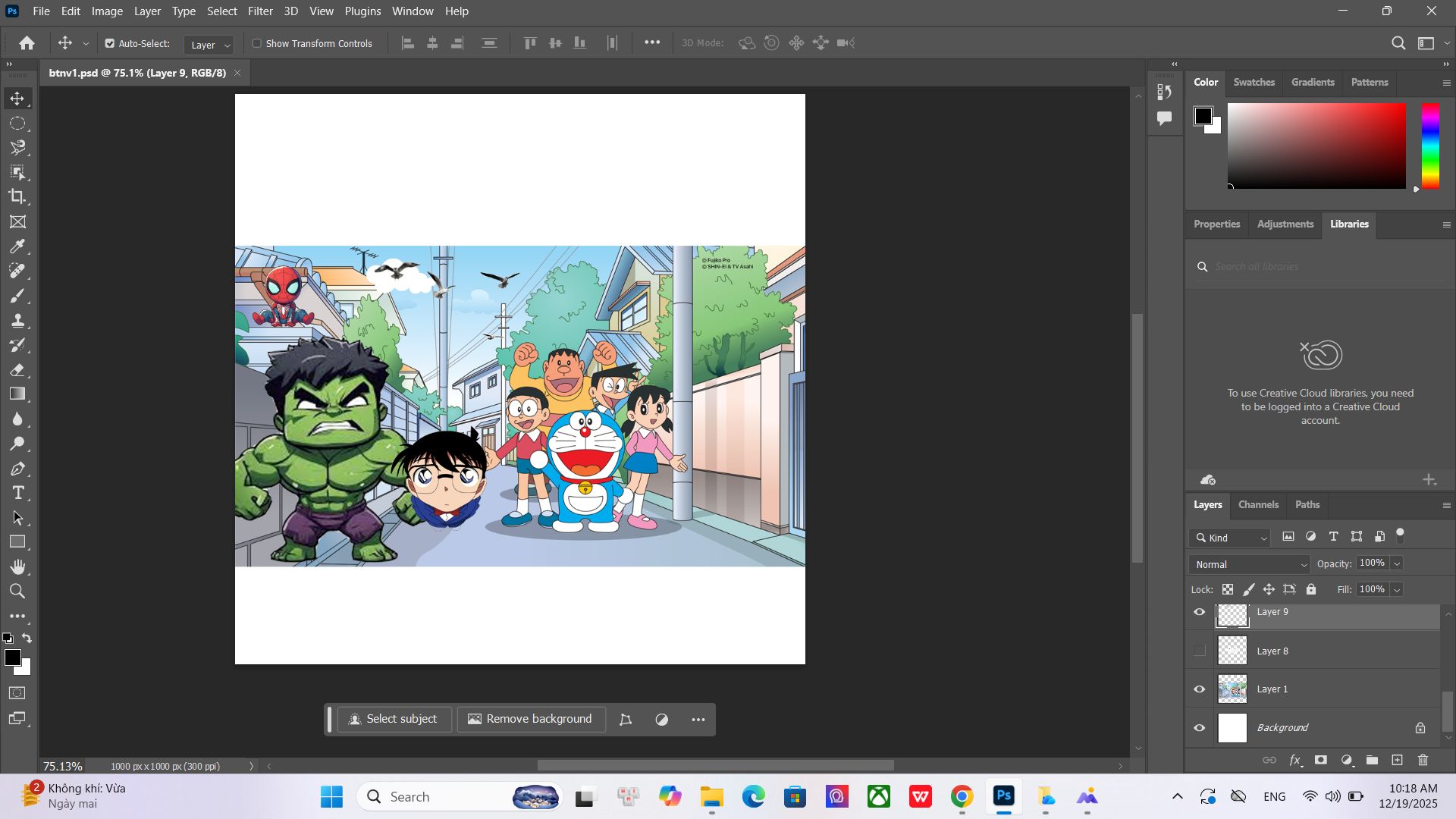Select the Hand tool

coord(17,566)
